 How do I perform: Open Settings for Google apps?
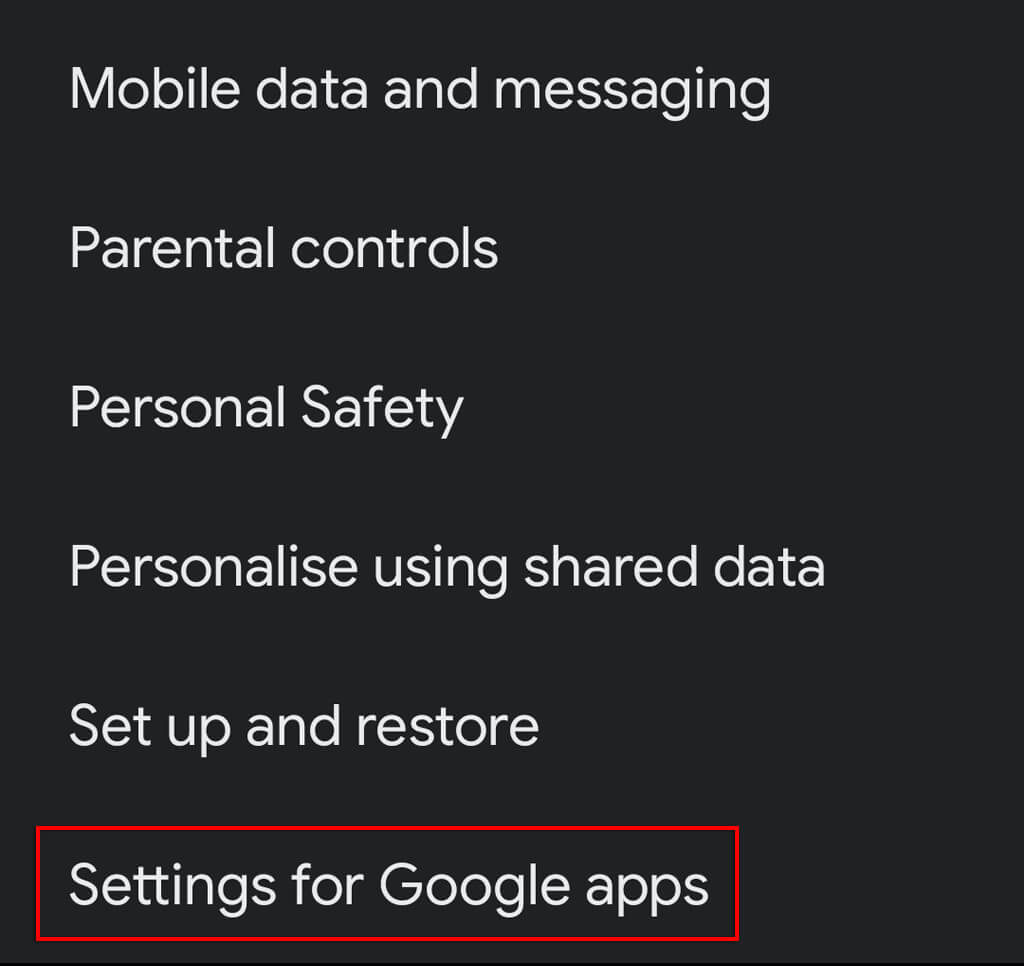(x=512, y=885)
